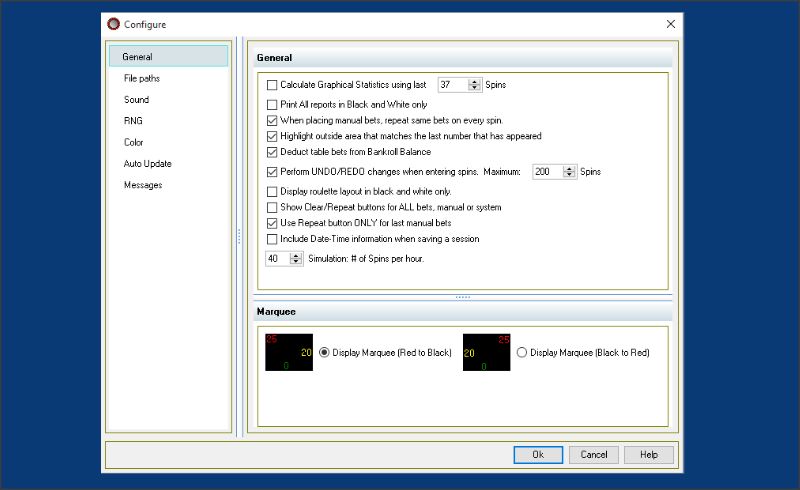
Task: Click the Red to Black marquee preview image
Action: [x=289, y=352]
